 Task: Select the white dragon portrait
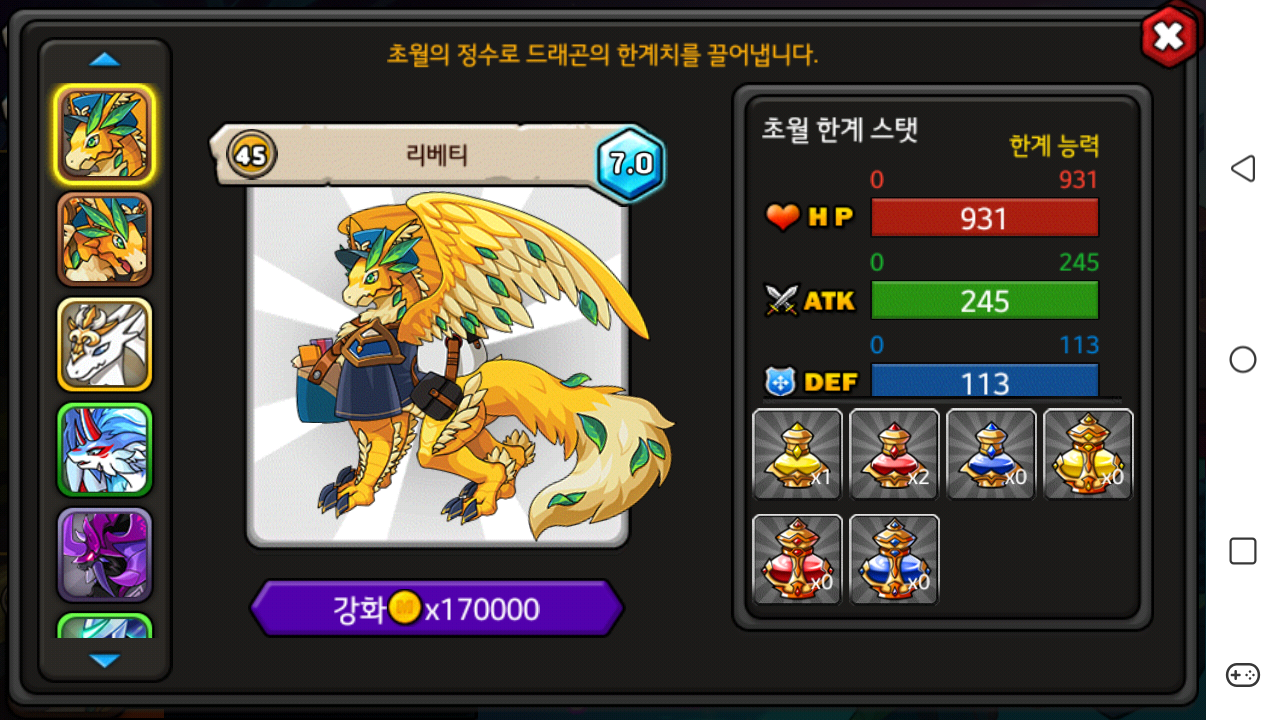click(x=105, y=344)
